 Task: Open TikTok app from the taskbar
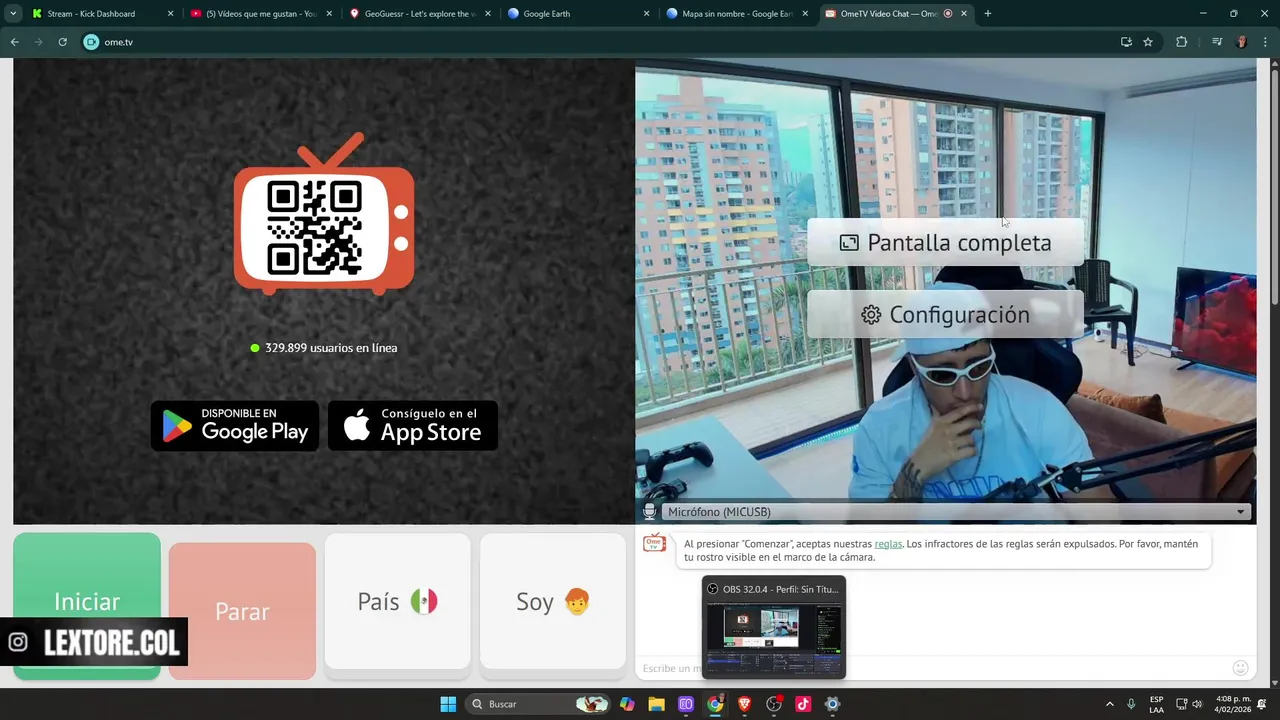point(803,704)
